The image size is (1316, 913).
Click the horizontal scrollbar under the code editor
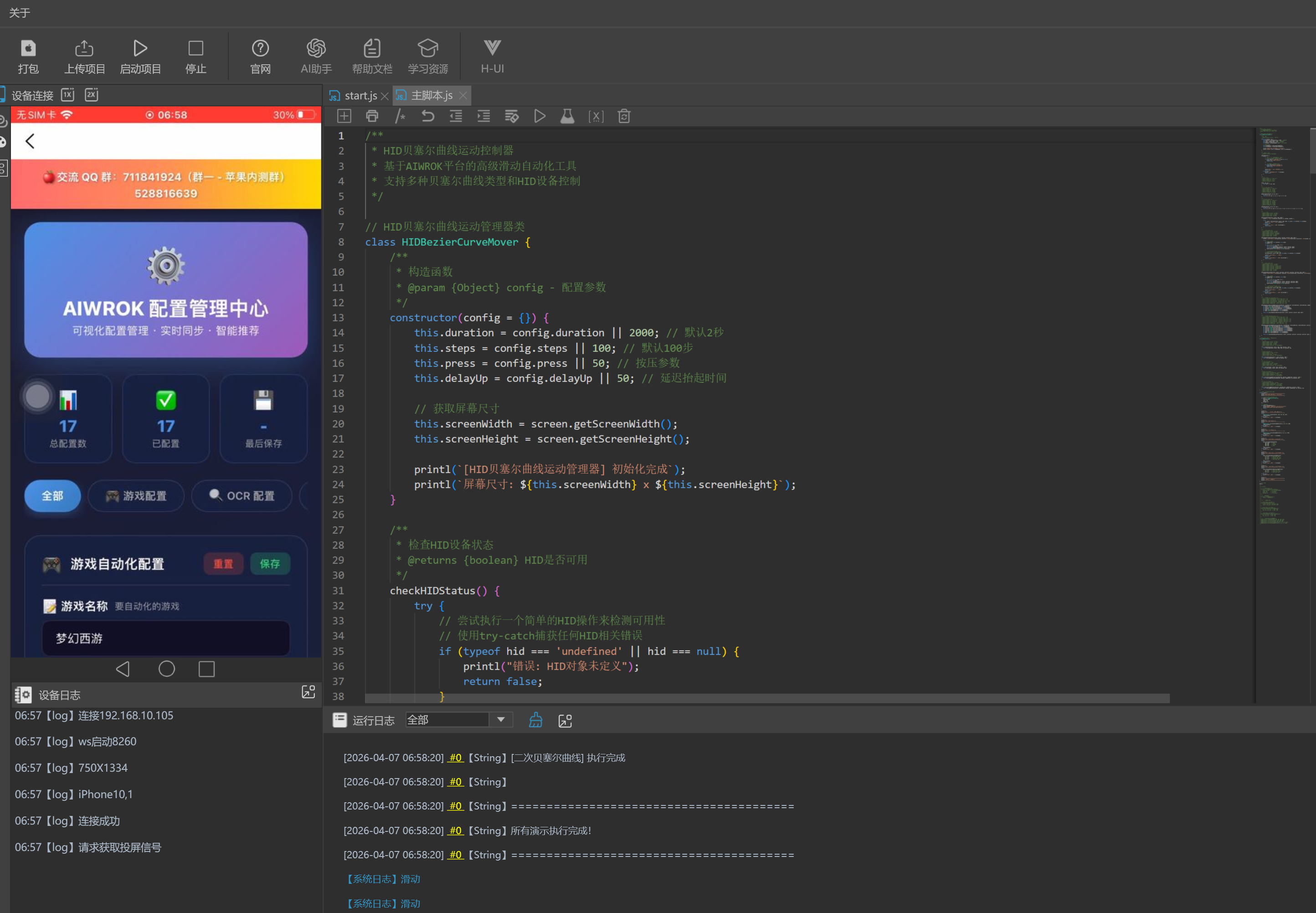(766, 698)
